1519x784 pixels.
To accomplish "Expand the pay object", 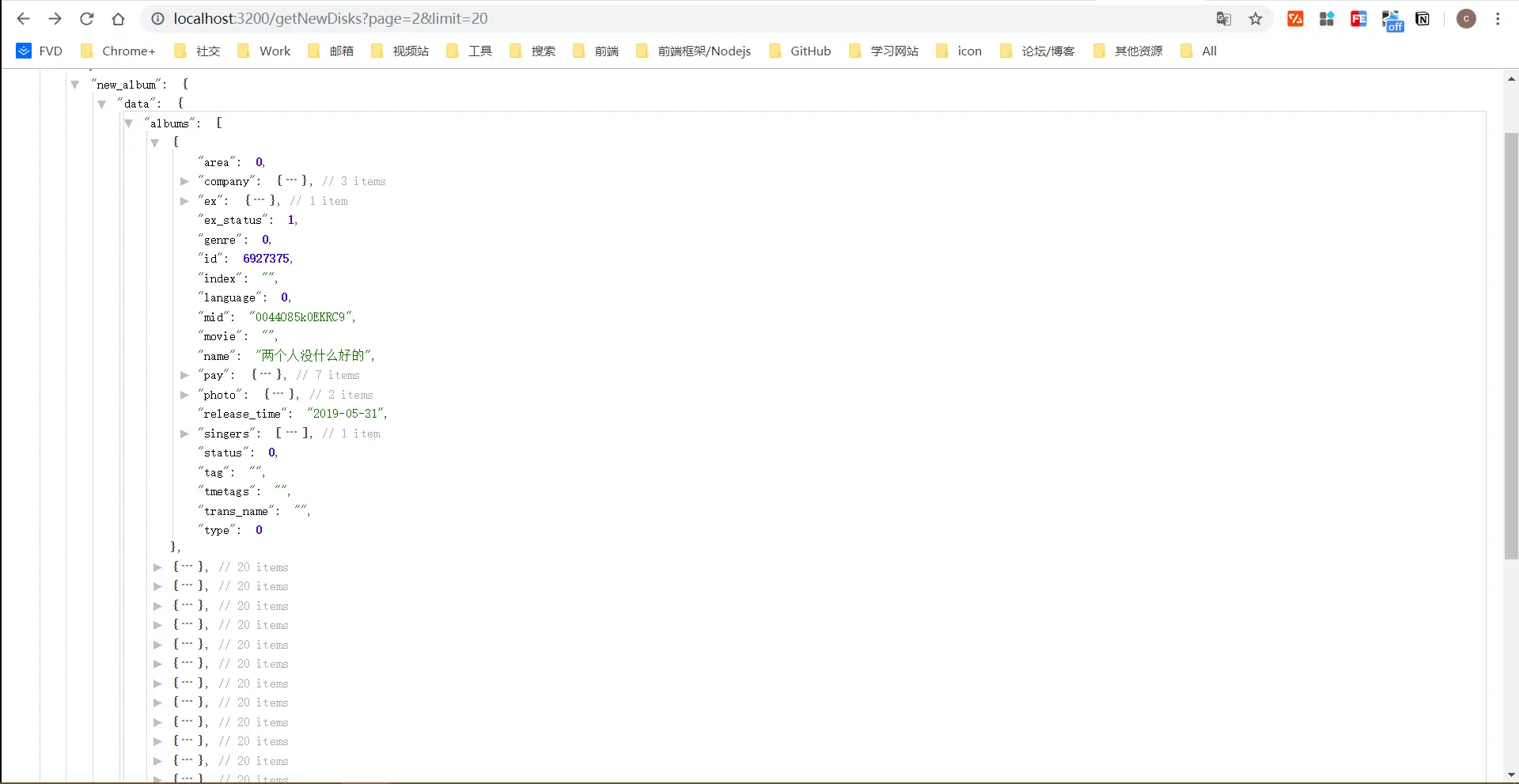I will tap(184, 375).
